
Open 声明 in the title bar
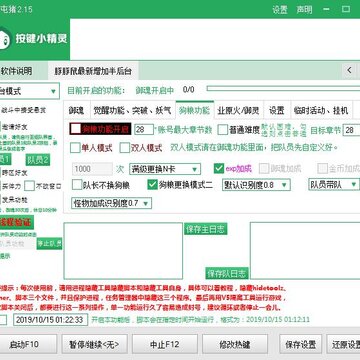(x=304, y=10)
